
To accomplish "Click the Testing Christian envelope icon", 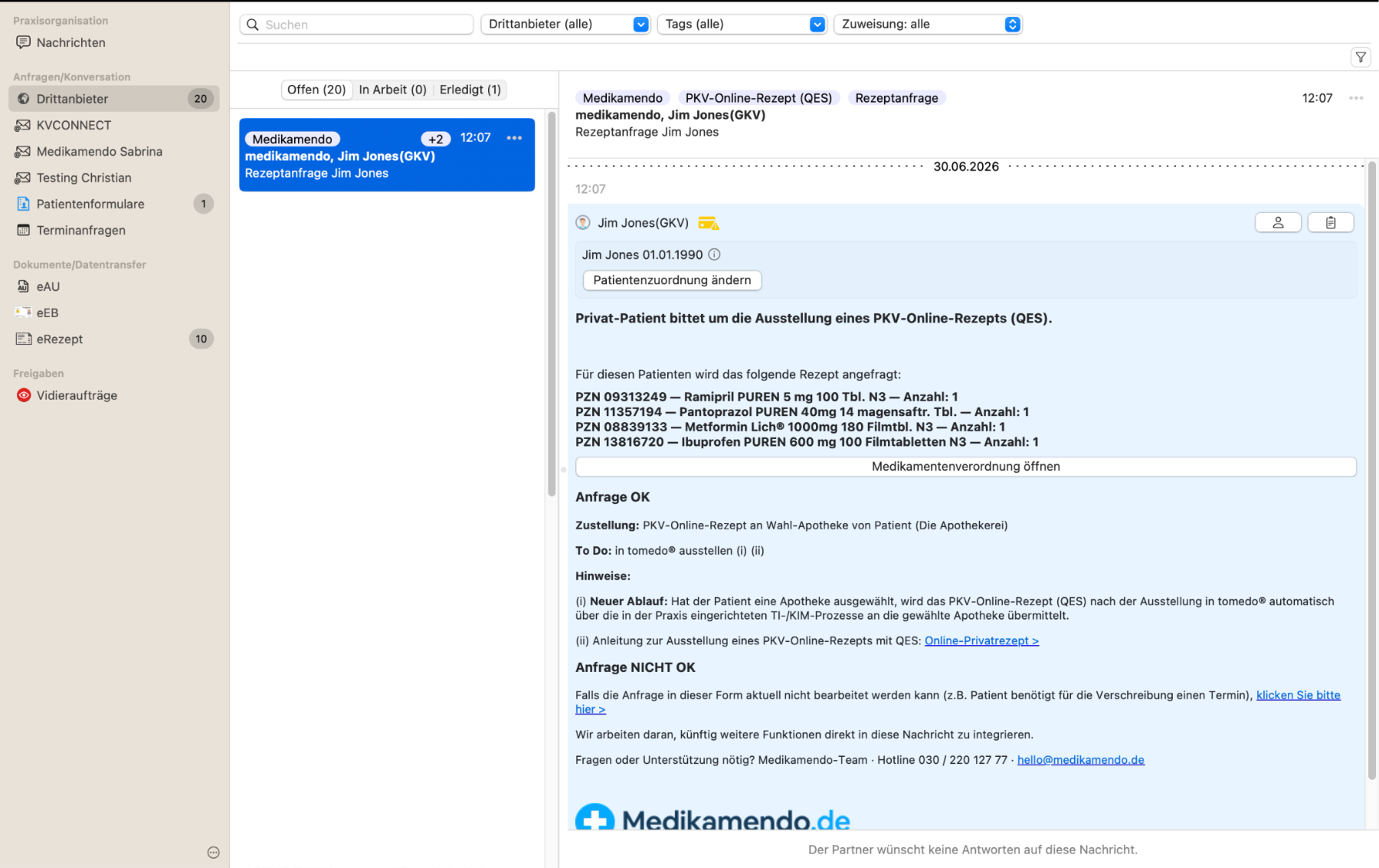I will click(23, 177).
